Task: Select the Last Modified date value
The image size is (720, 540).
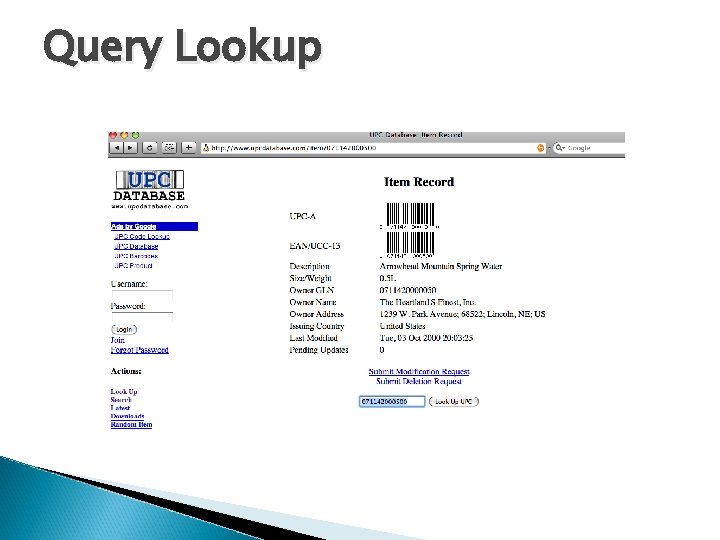Action: [426, 338]
